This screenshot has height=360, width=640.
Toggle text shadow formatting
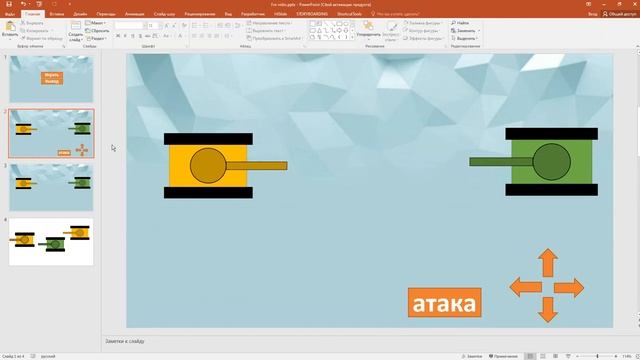point(140,36)
